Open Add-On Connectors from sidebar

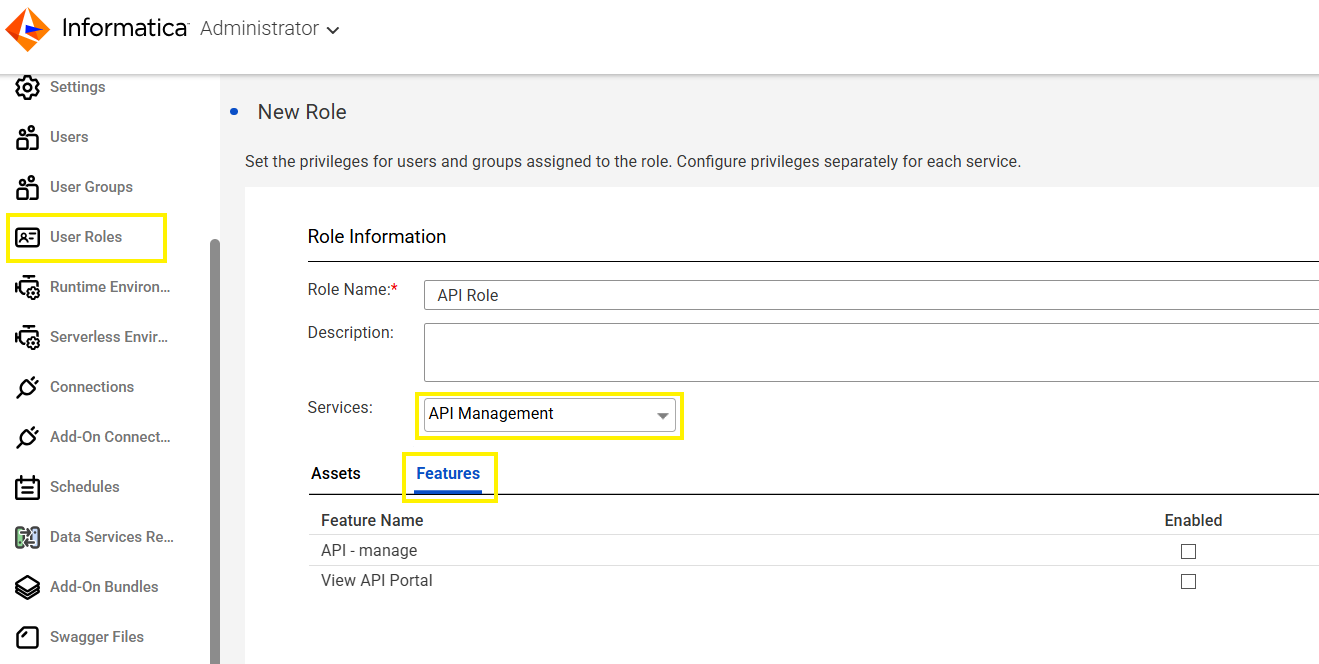[x=110, y=437]
